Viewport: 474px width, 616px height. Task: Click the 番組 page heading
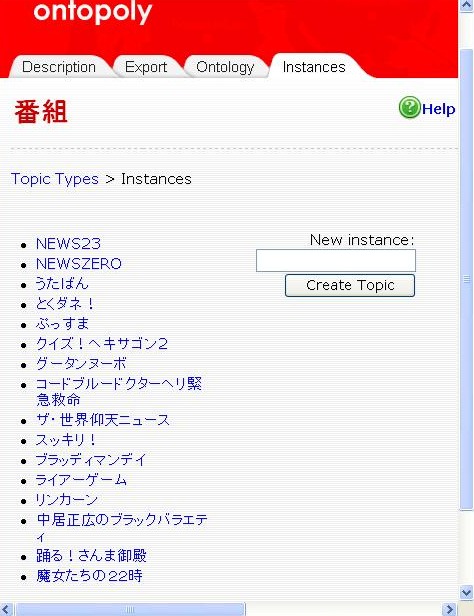pos(41,112)
